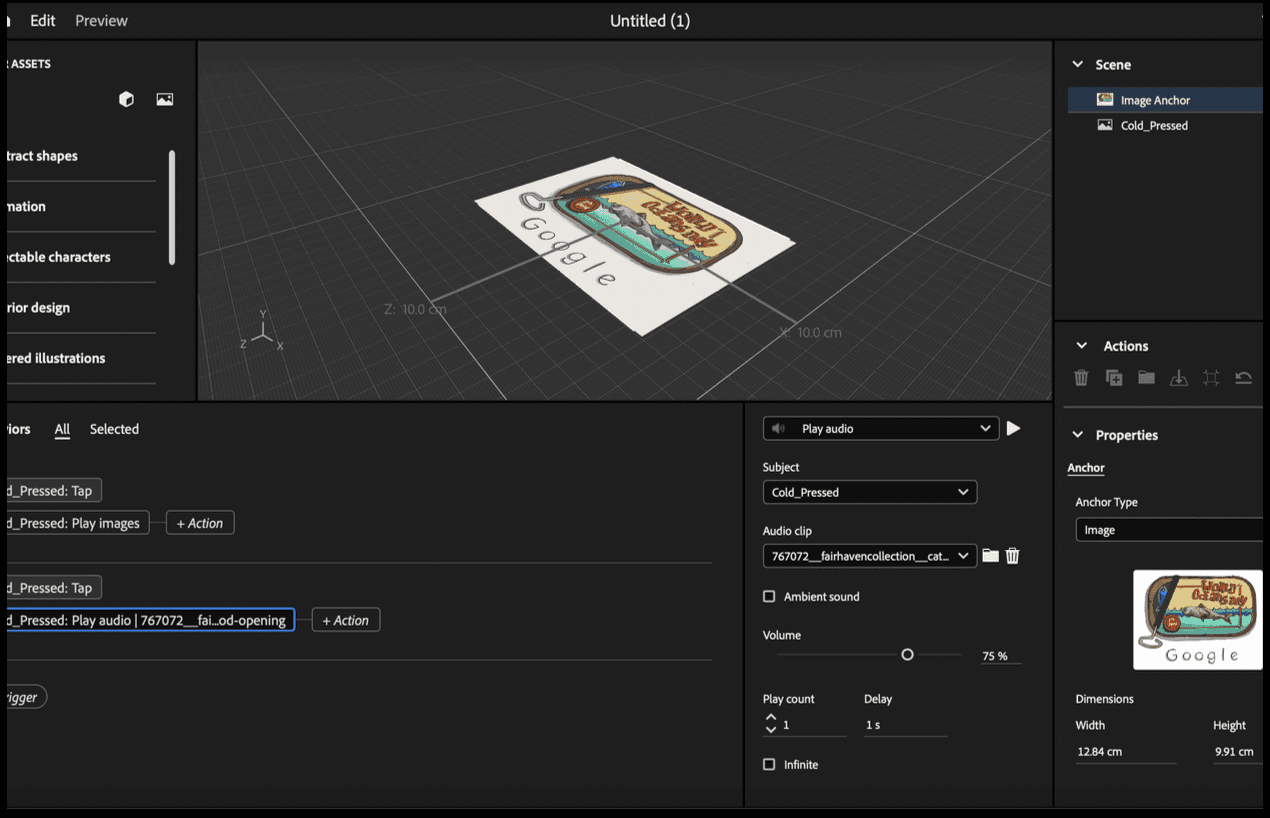Delete the audio clip with trash icon
1270x818 pixels.
pos(1012,556)
